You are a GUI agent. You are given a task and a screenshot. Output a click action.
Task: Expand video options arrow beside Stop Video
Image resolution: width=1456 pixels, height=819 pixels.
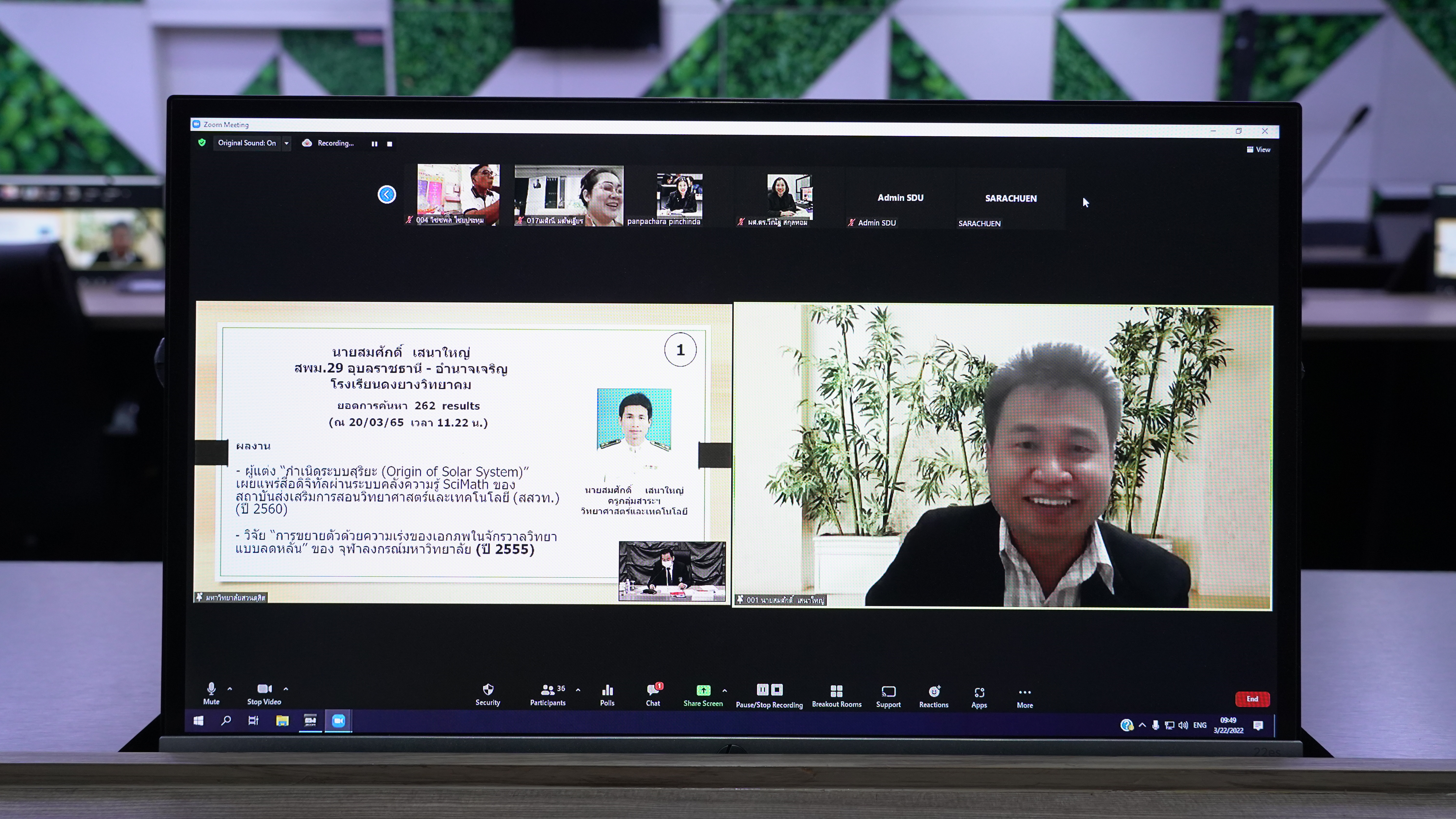click(x=286, y=688)
